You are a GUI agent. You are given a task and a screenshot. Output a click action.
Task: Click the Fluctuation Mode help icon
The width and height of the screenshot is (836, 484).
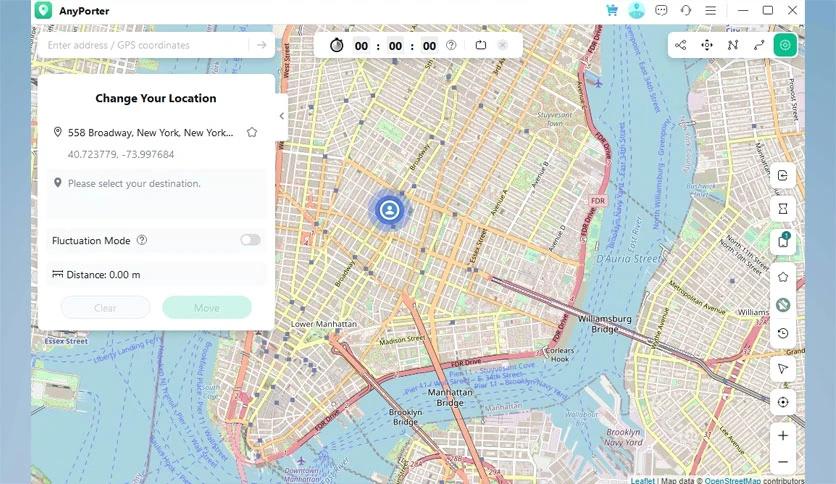click(x=142, y=240)
